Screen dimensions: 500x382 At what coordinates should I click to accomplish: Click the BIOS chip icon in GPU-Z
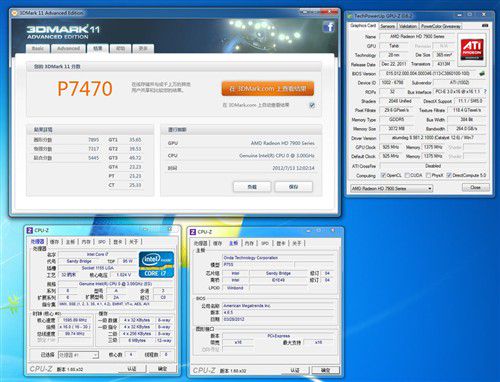click(x=482, y=74)
